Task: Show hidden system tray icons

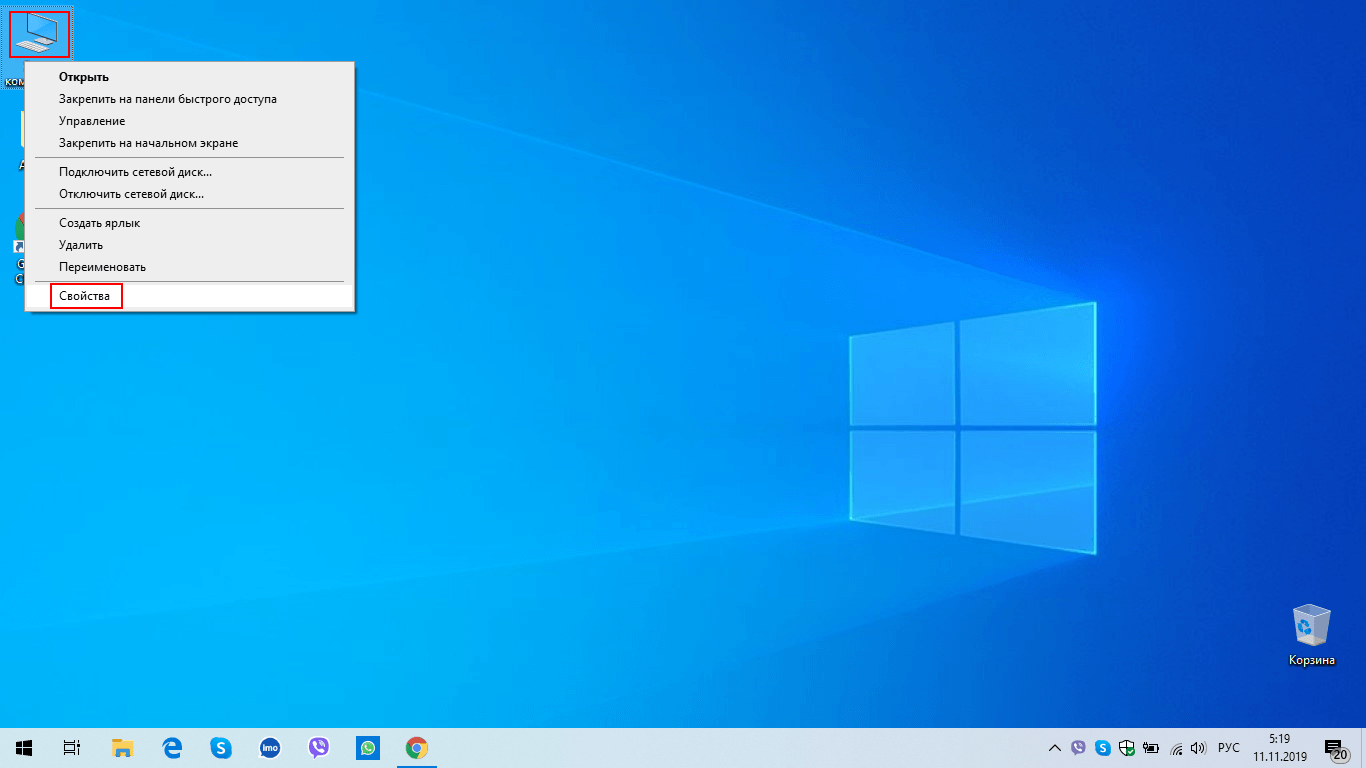Action: click(1054, 748)
